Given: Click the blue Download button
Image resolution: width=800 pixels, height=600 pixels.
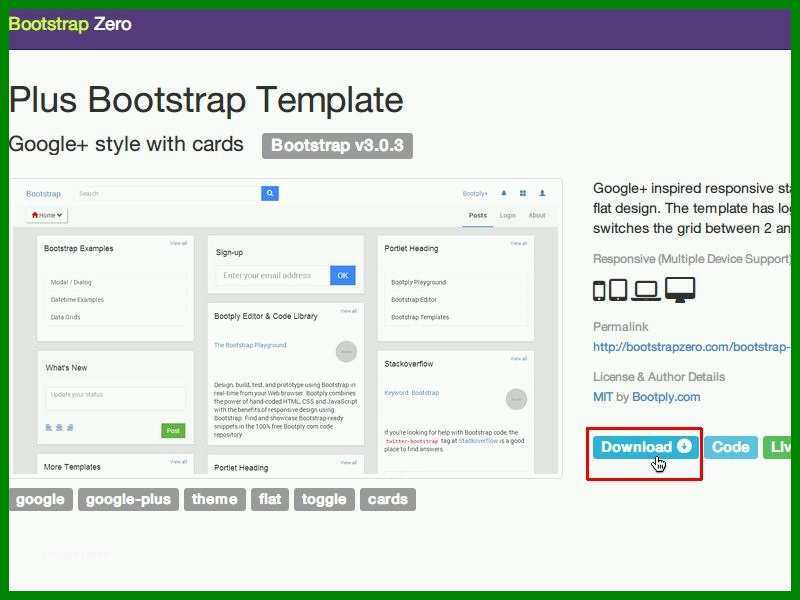Looking at the screenshot, I should (646, 447).
